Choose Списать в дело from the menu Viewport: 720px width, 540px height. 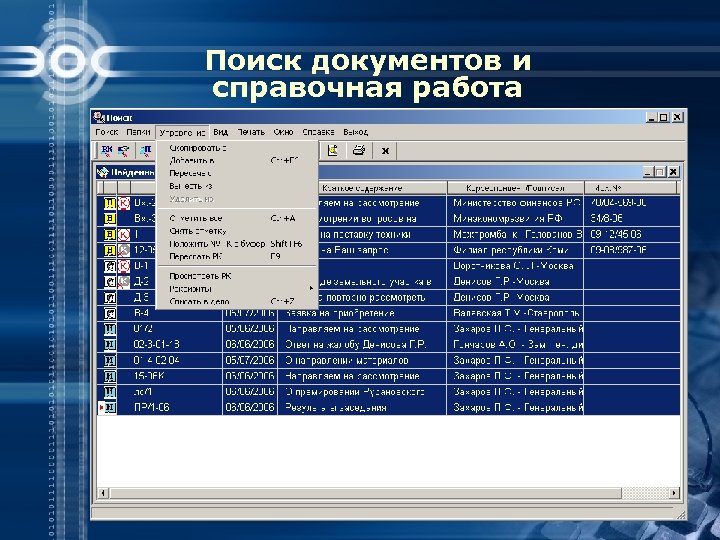click(x=237, y=302)
